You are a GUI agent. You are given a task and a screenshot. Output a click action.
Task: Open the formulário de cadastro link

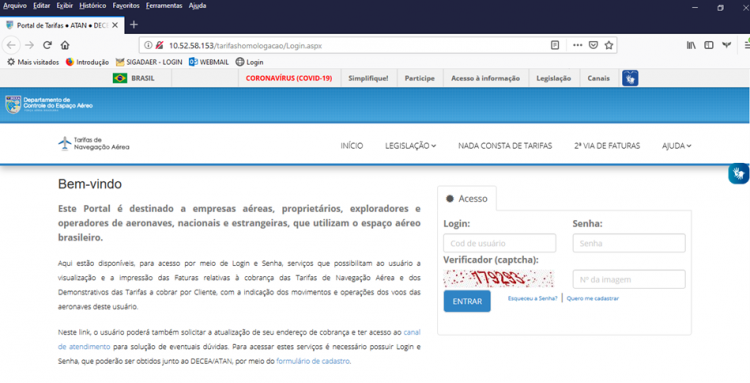(x=313, y=361)
